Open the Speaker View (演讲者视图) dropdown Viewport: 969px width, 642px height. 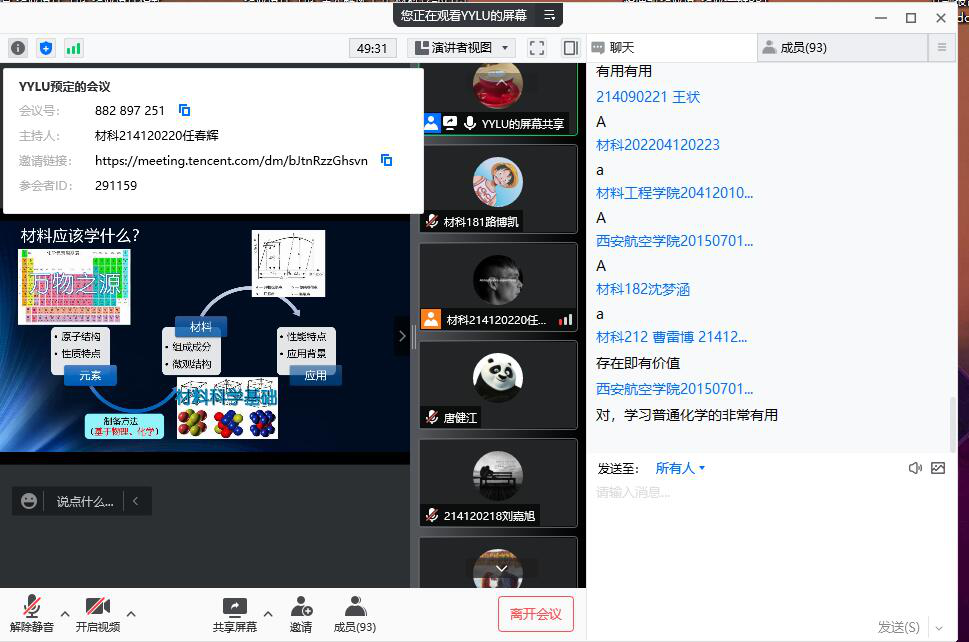click(461, 48)
